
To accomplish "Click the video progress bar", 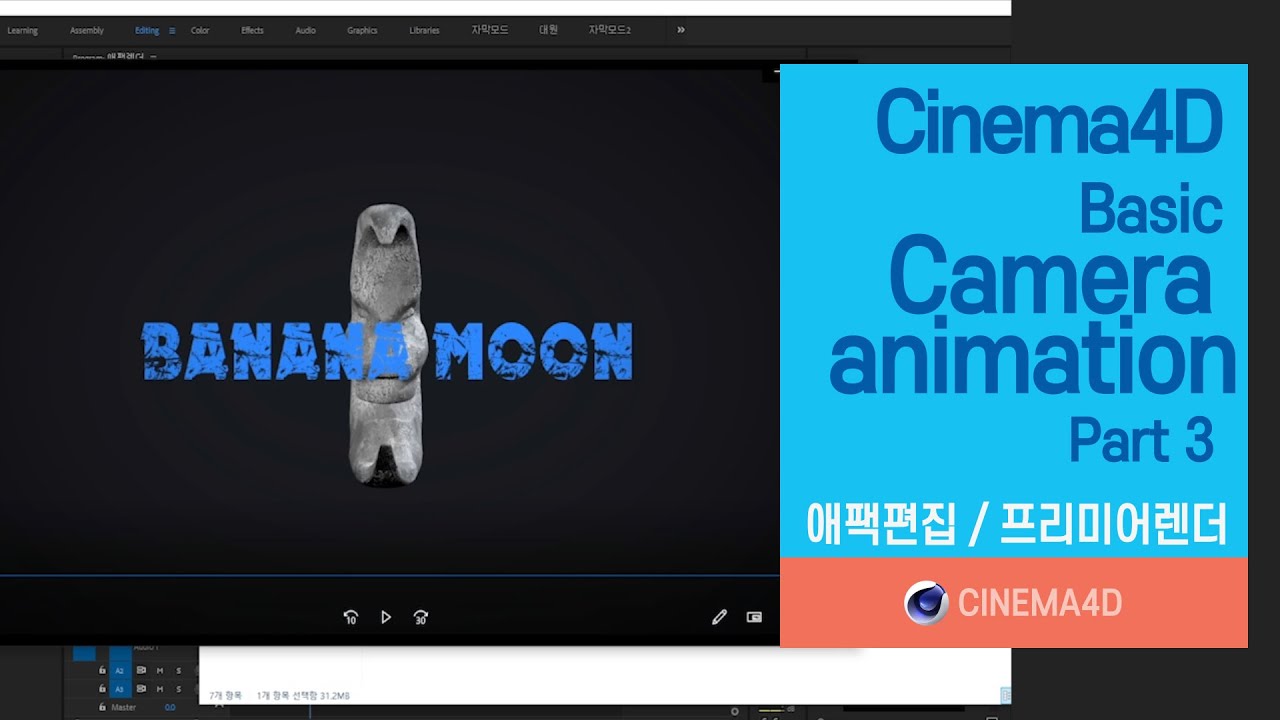I will click(x=389, y=575).
